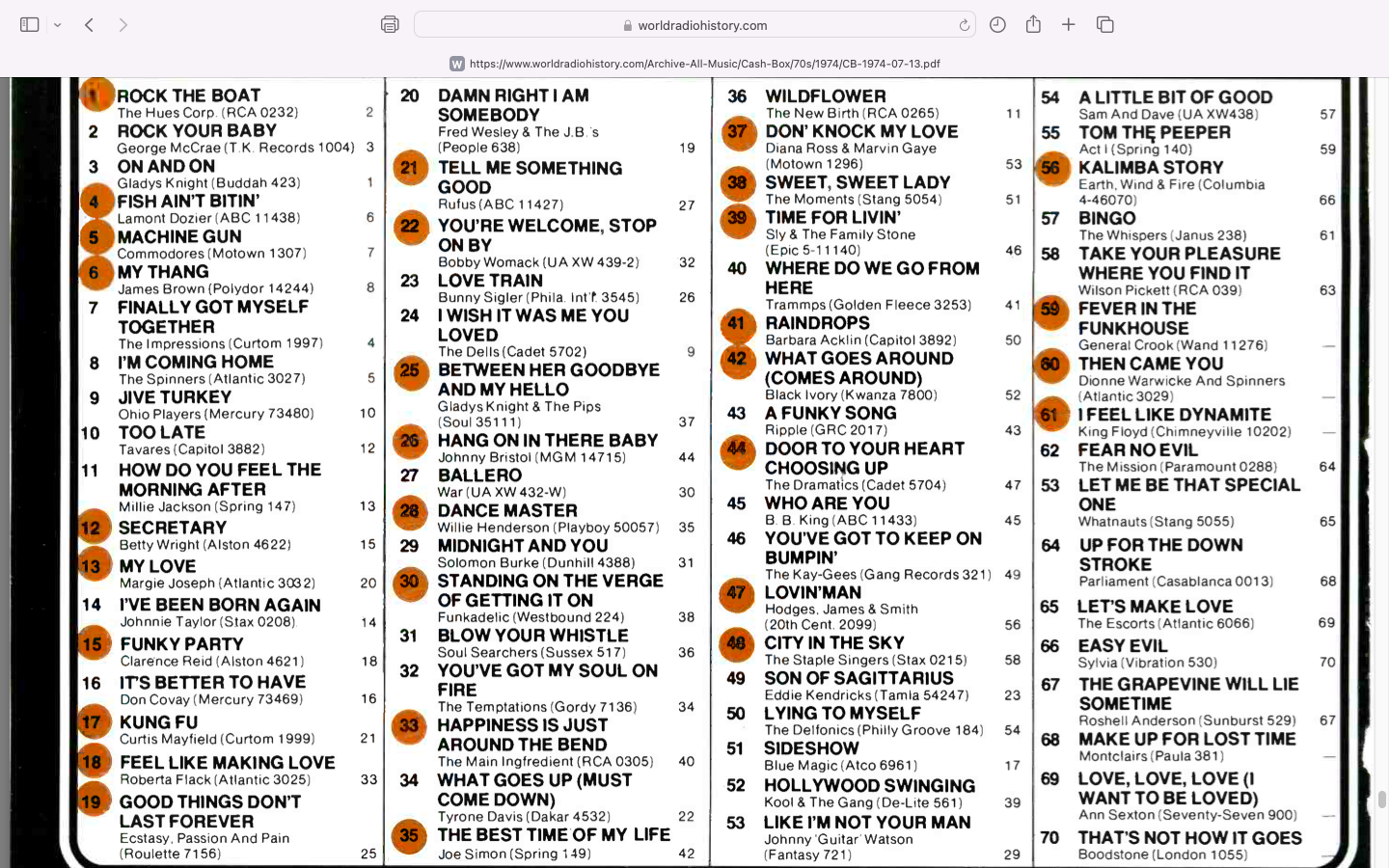Select the CB-1974-07-13.pdf tab
Viewport: 1389px width, 868px height.
click(x=694, y=64)
